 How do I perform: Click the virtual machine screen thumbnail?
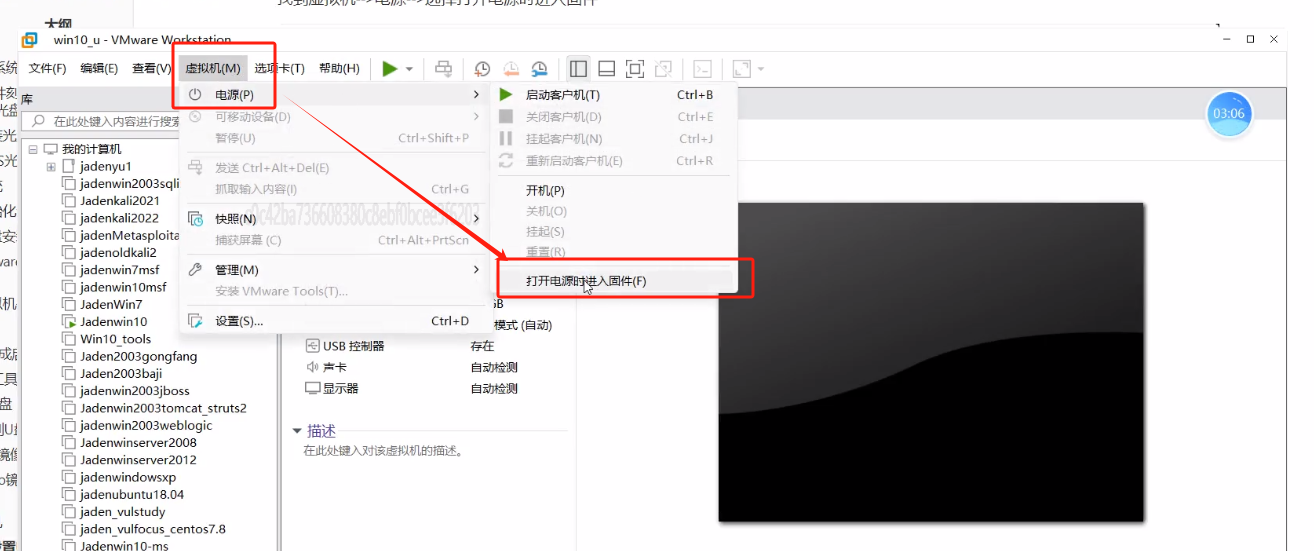(931, 362)
